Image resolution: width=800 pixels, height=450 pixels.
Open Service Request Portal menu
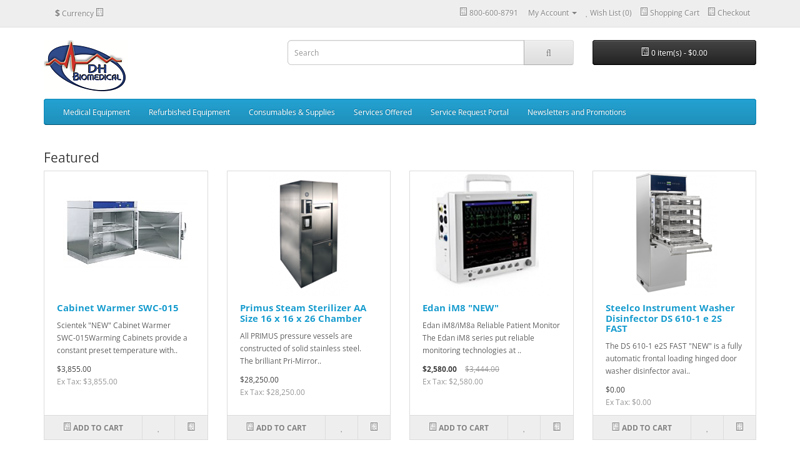point(469,112)
